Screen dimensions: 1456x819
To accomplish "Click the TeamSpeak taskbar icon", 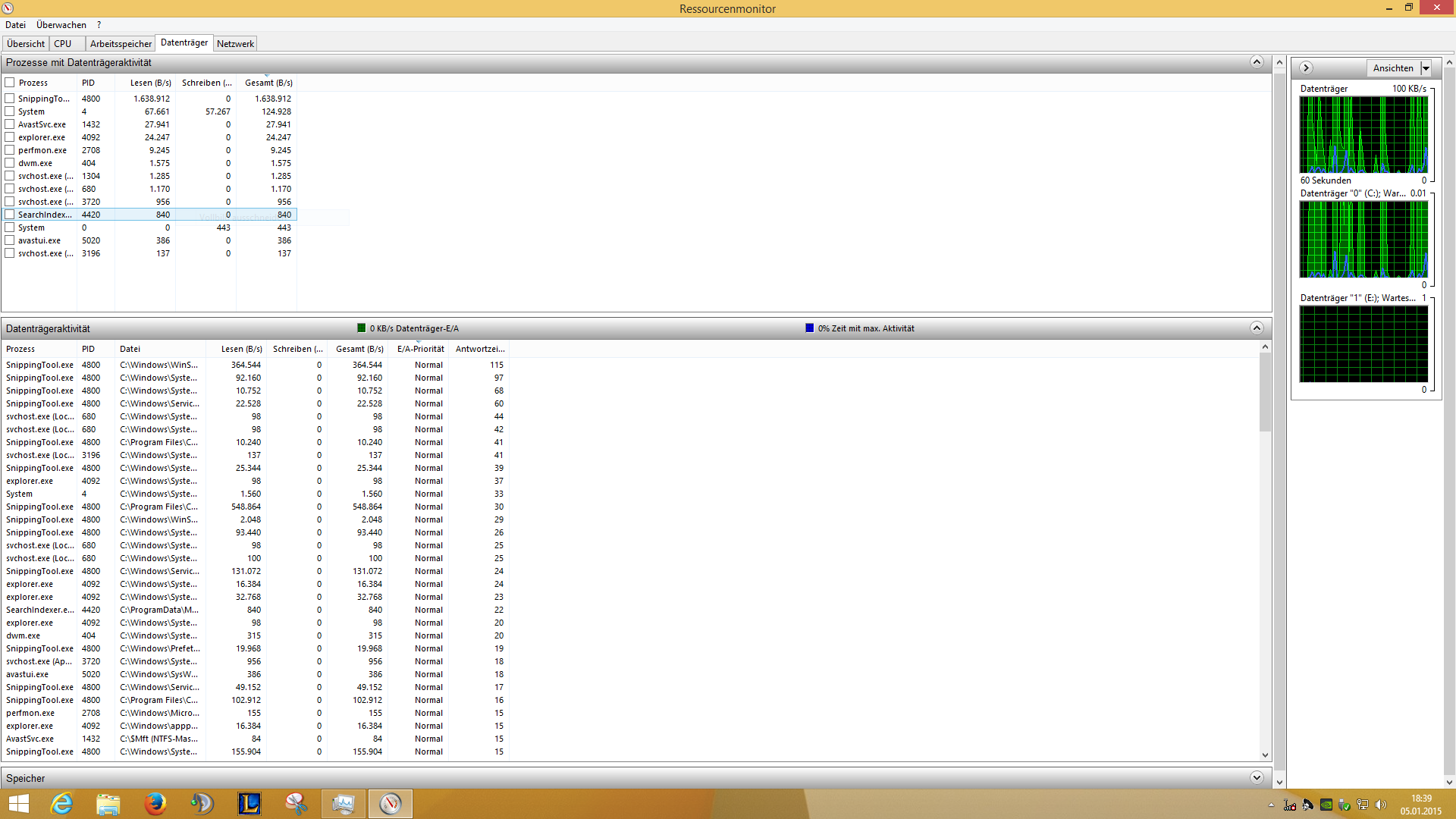I will (202, 803).
